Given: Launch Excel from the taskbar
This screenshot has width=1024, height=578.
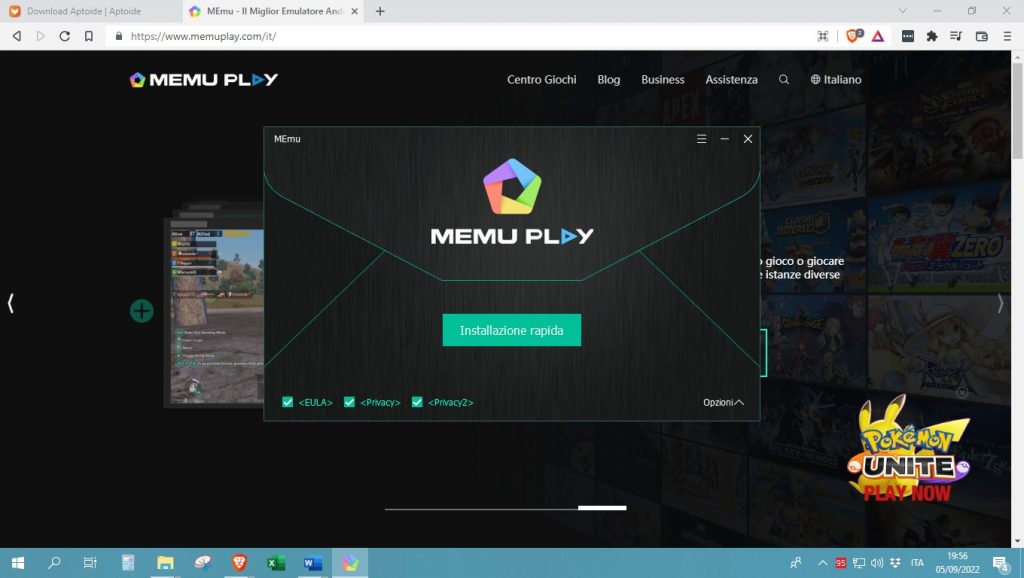Looking at the screenshot, I should (x=277, y=563).
